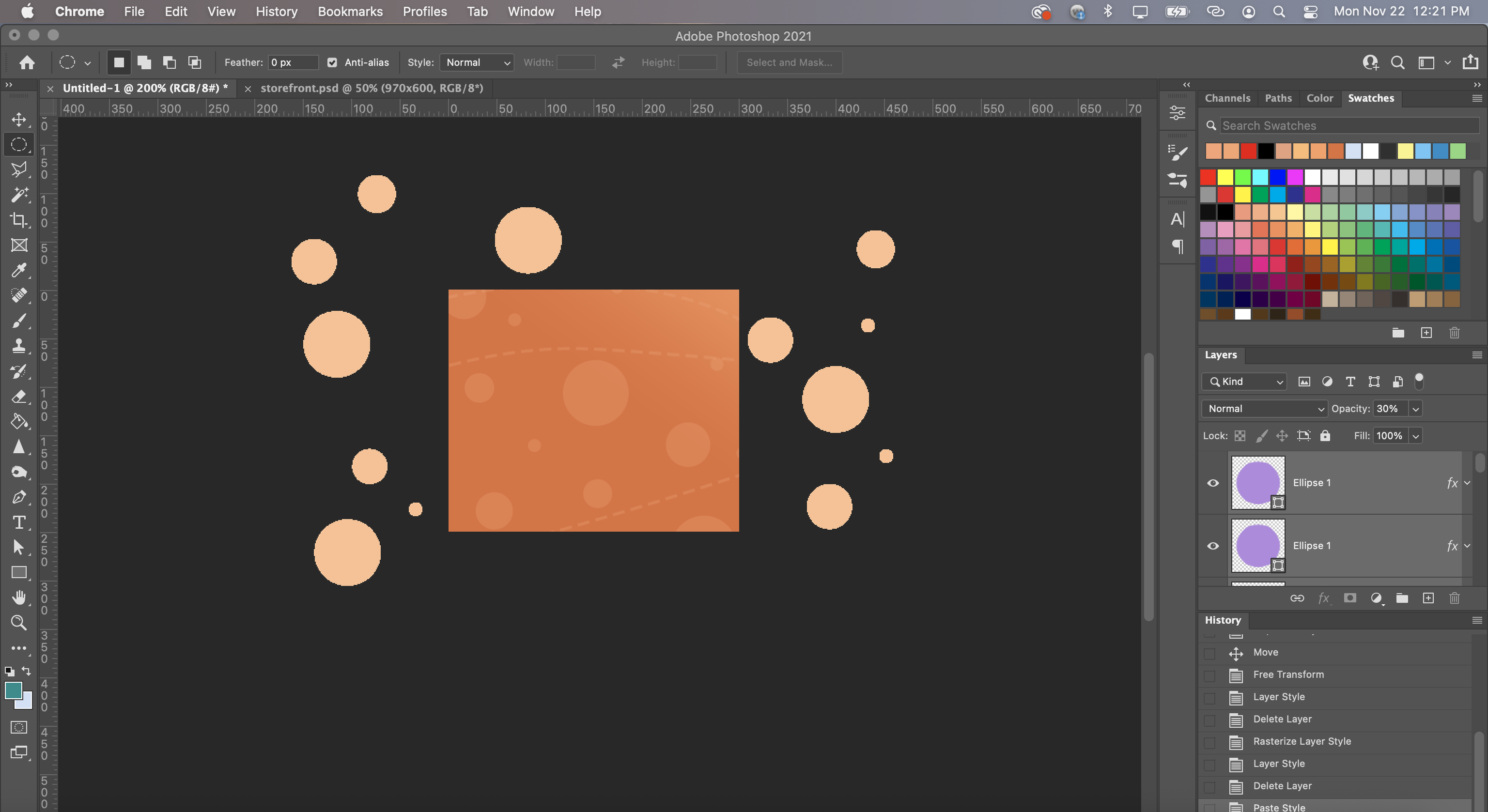Select the Eyedropper tool
The image size is (1488, 812).
(18, 270)
